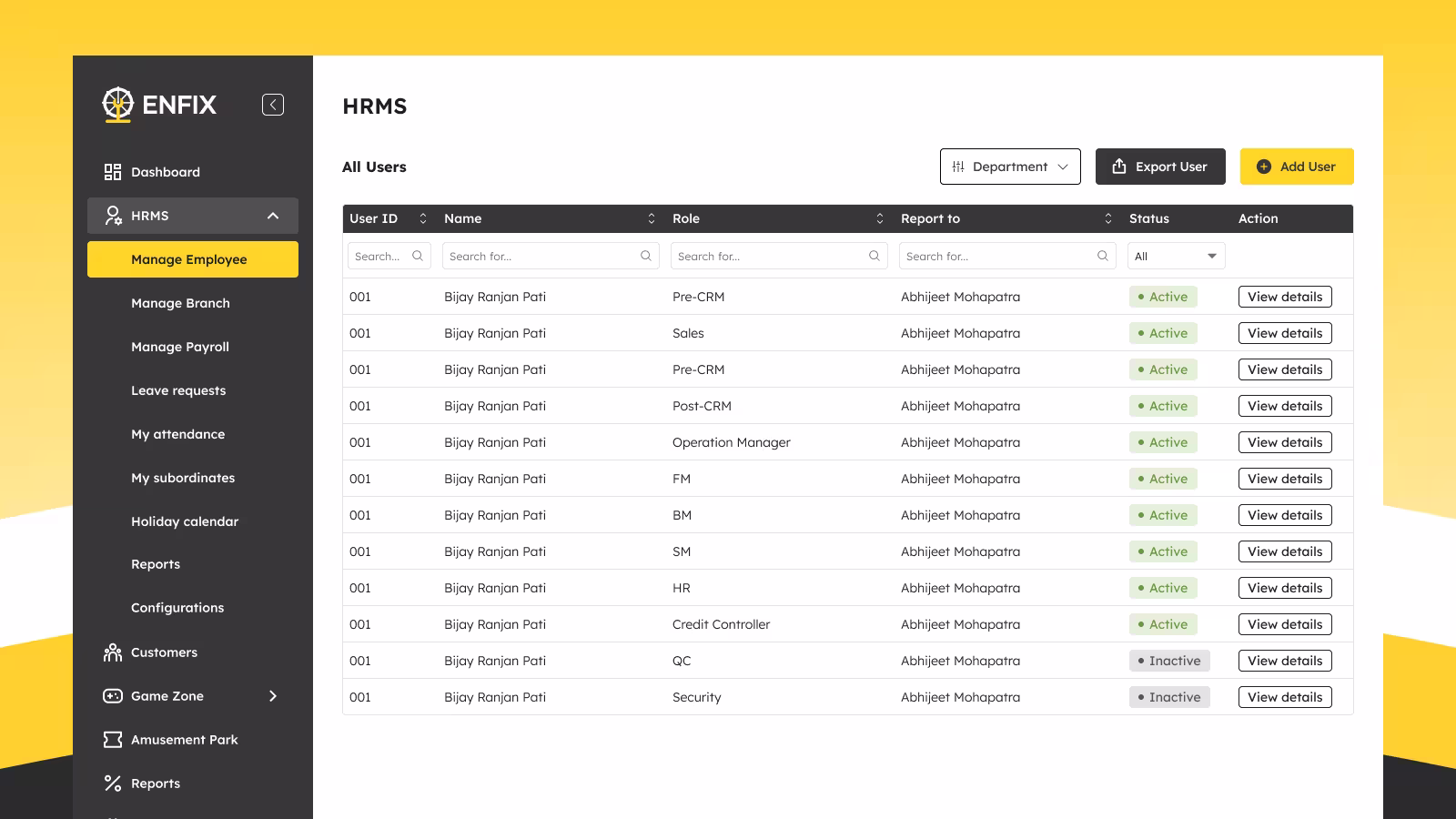View details for Operation Manager row
Image resolution: width=1456 pixels, height=819 pixels.
pos(1285,442)
